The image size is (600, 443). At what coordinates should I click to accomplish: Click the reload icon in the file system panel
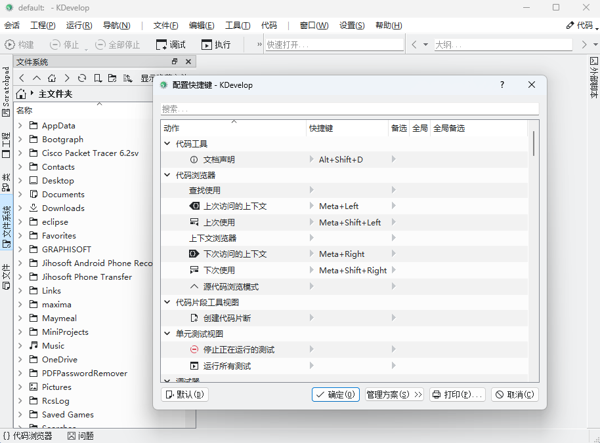pos(82,78)
